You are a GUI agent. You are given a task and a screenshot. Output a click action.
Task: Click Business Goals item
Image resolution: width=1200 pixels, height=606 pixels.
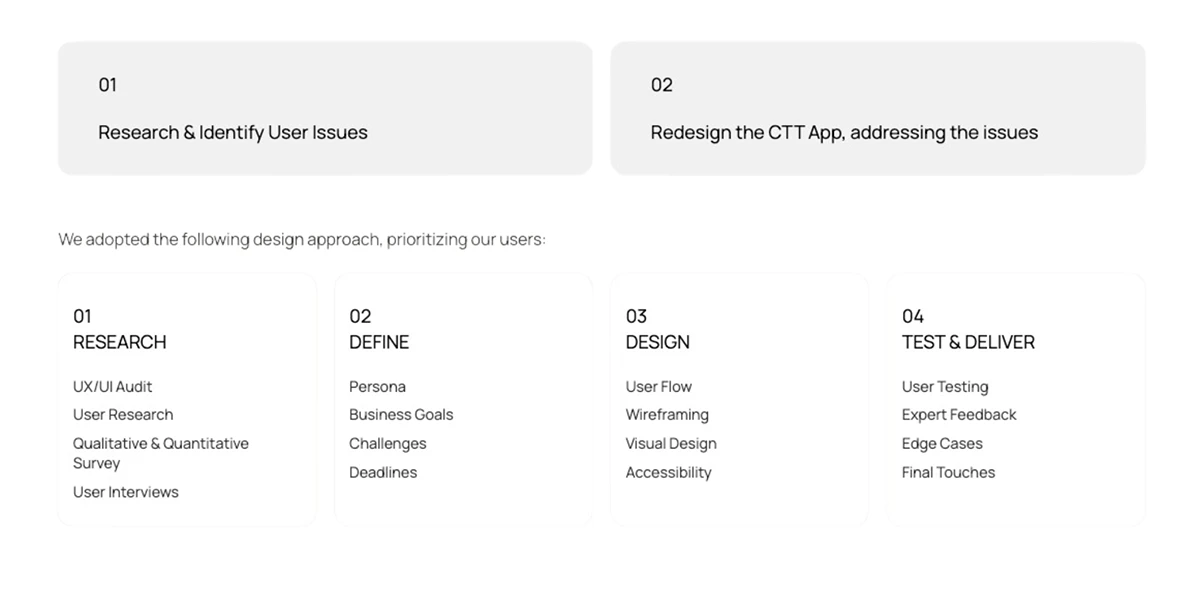401,415
